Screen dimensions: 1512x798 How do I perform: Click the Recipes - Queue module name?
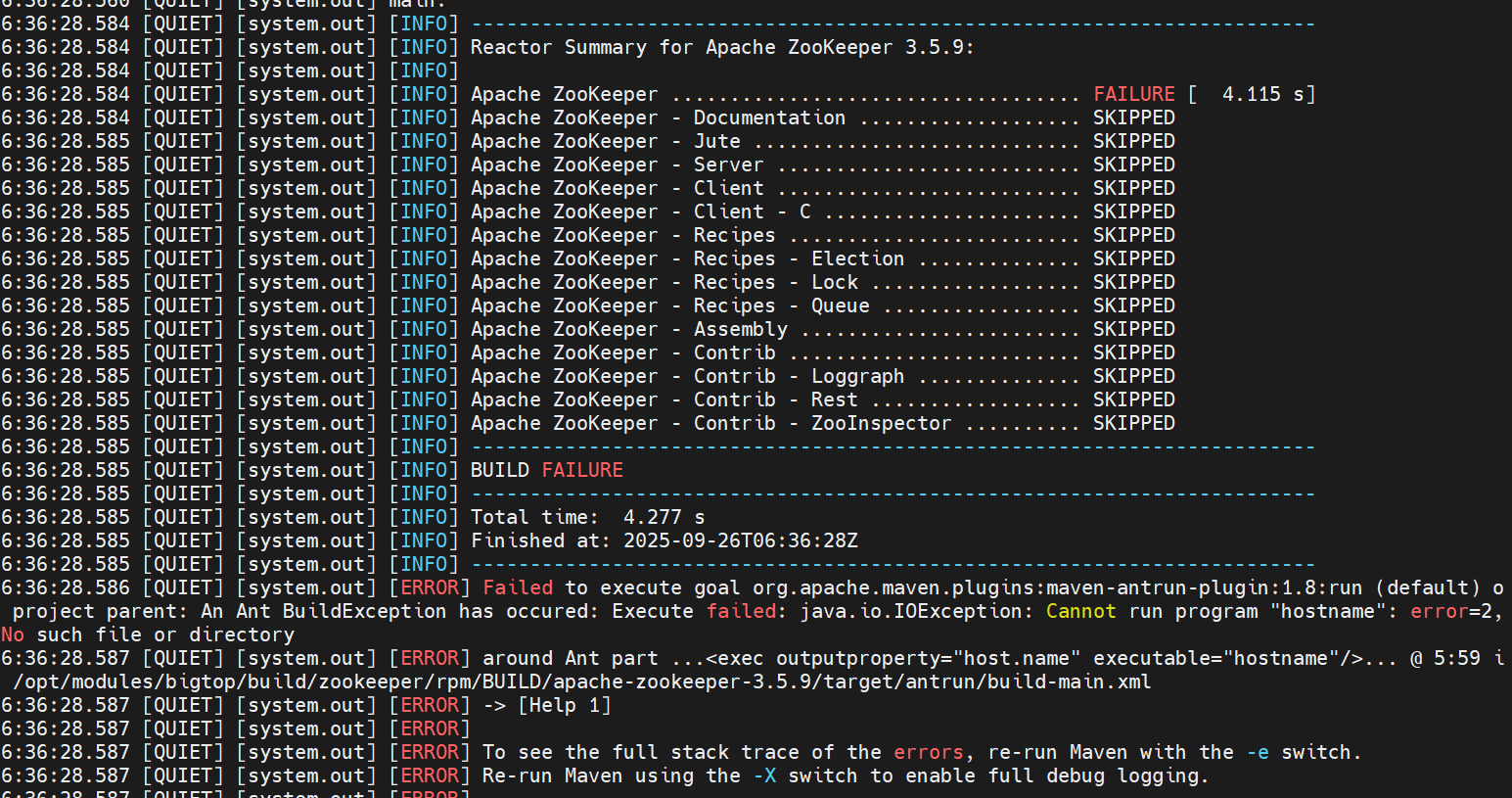coord(781,305)
